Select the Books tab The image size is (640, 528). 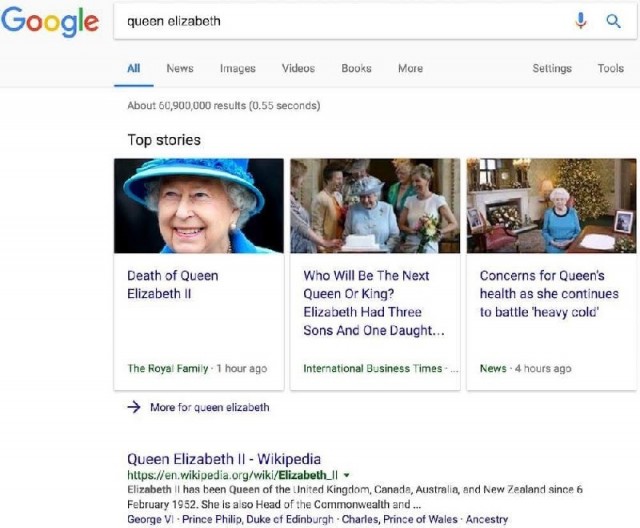click(x=356, y=68)
